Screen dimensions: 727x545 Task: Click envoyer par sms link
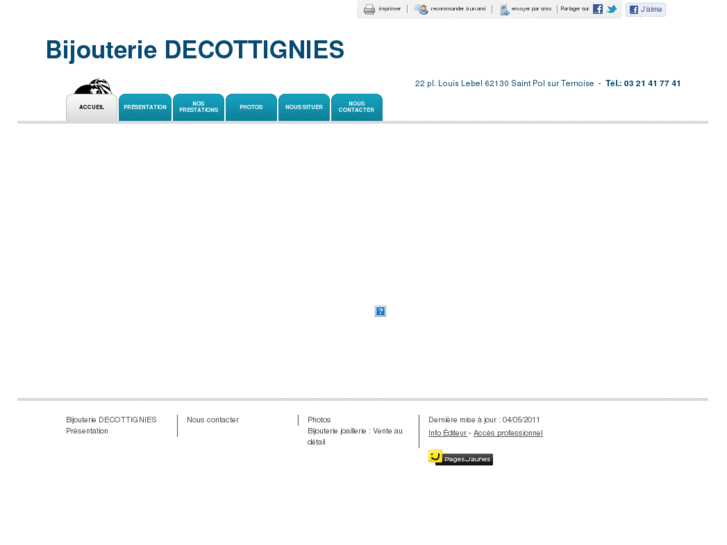531,9
